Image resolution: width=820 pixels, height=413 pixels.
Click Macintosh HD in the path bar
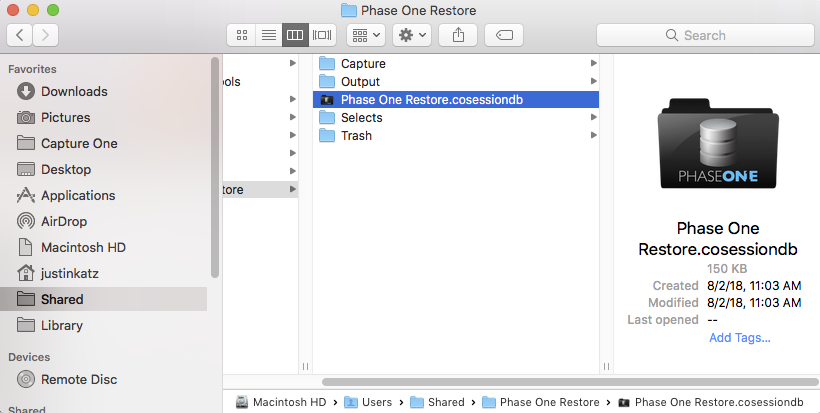(281, 402)
